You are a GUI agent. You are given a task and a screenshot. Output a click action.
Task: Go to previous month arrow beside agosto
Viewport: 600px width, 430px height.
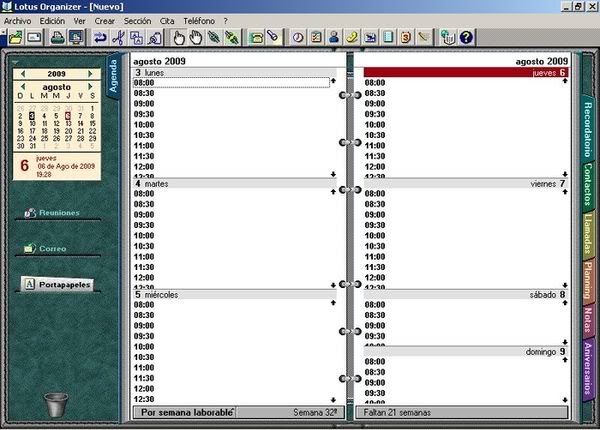coord(23,86)
